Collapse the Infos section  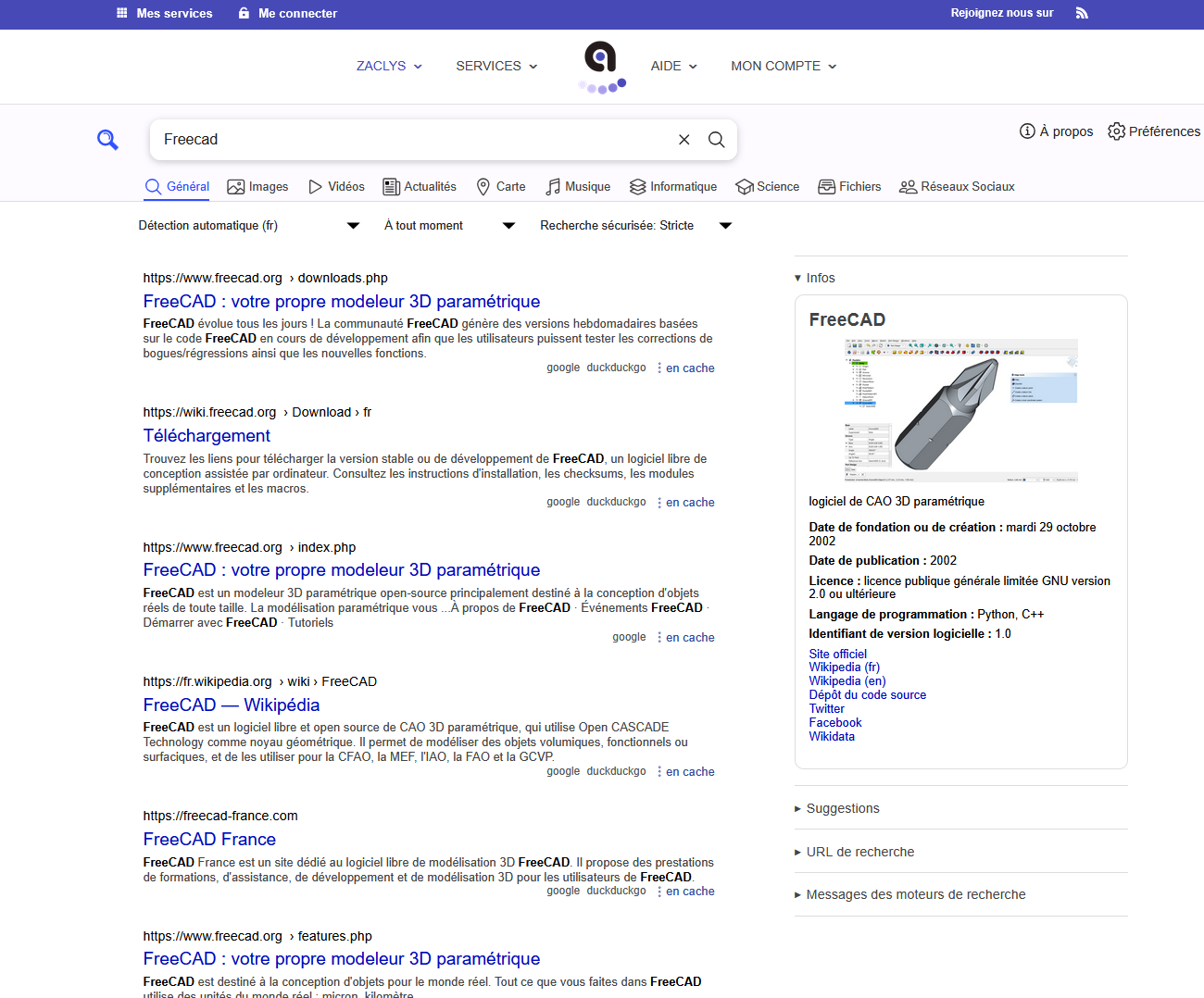[x=814, y=278]
